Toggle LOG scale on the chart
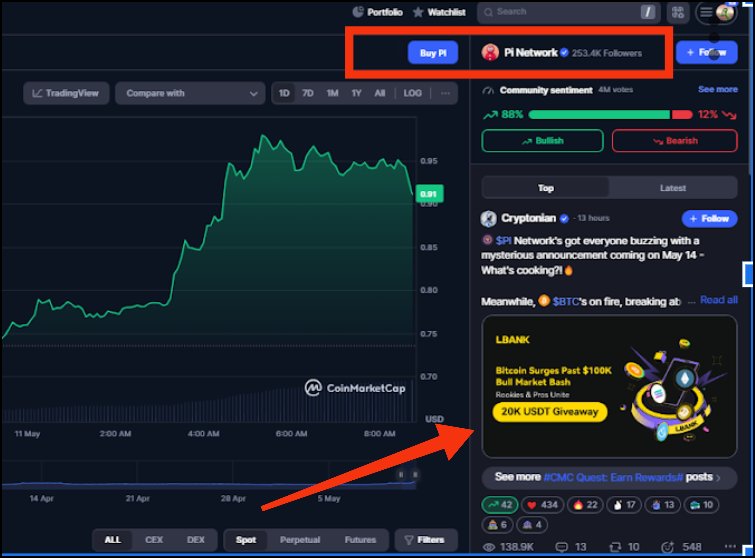This screenshot has height=558, width=755. click(413, 93)
